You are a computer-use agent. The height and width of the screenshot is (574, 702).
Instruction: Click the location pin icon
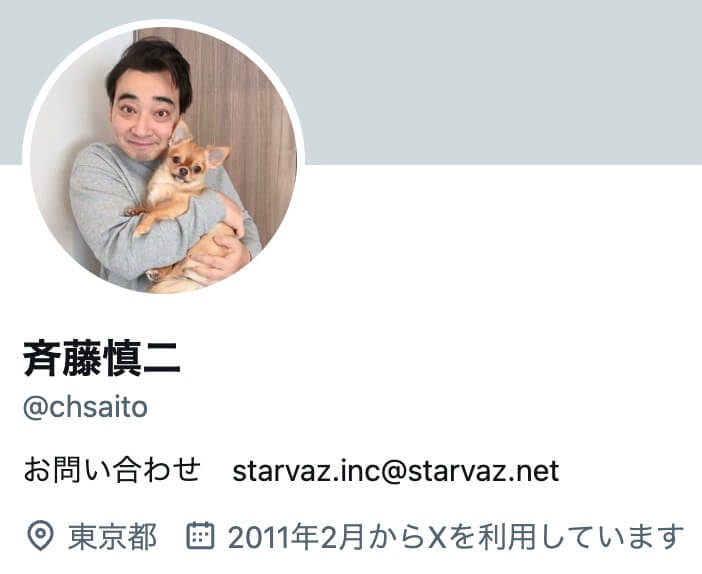[40, 535]
